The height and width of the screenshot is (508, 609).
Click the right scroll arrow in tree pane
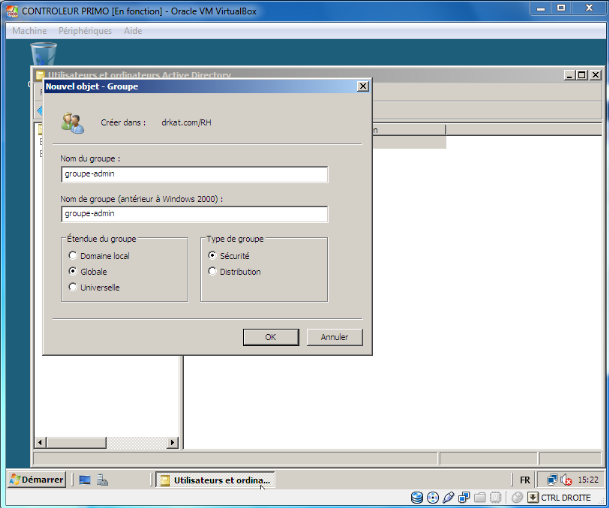173,442
